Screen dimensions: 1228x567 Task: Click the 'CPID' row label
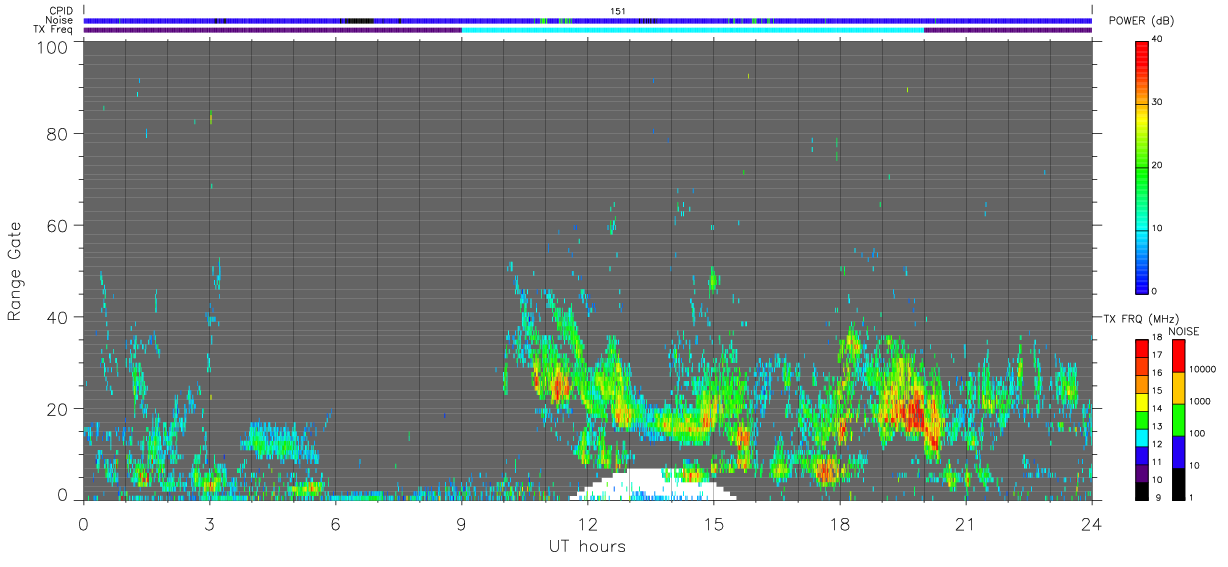coord(61,11)
